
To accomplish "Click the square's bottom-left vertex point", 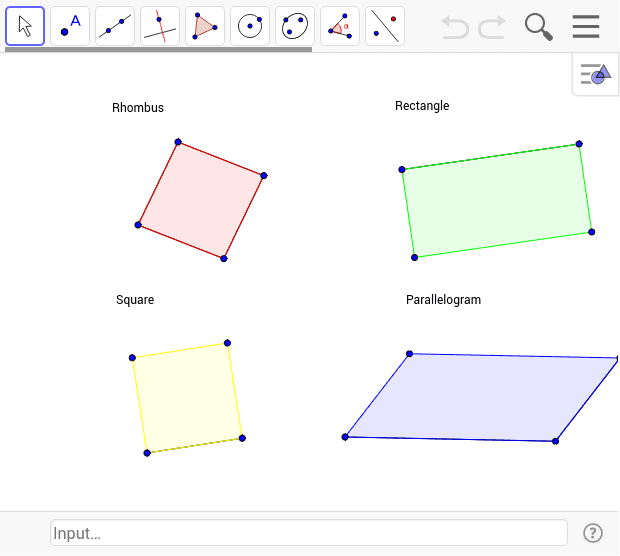I will click(x=147, y=453).
